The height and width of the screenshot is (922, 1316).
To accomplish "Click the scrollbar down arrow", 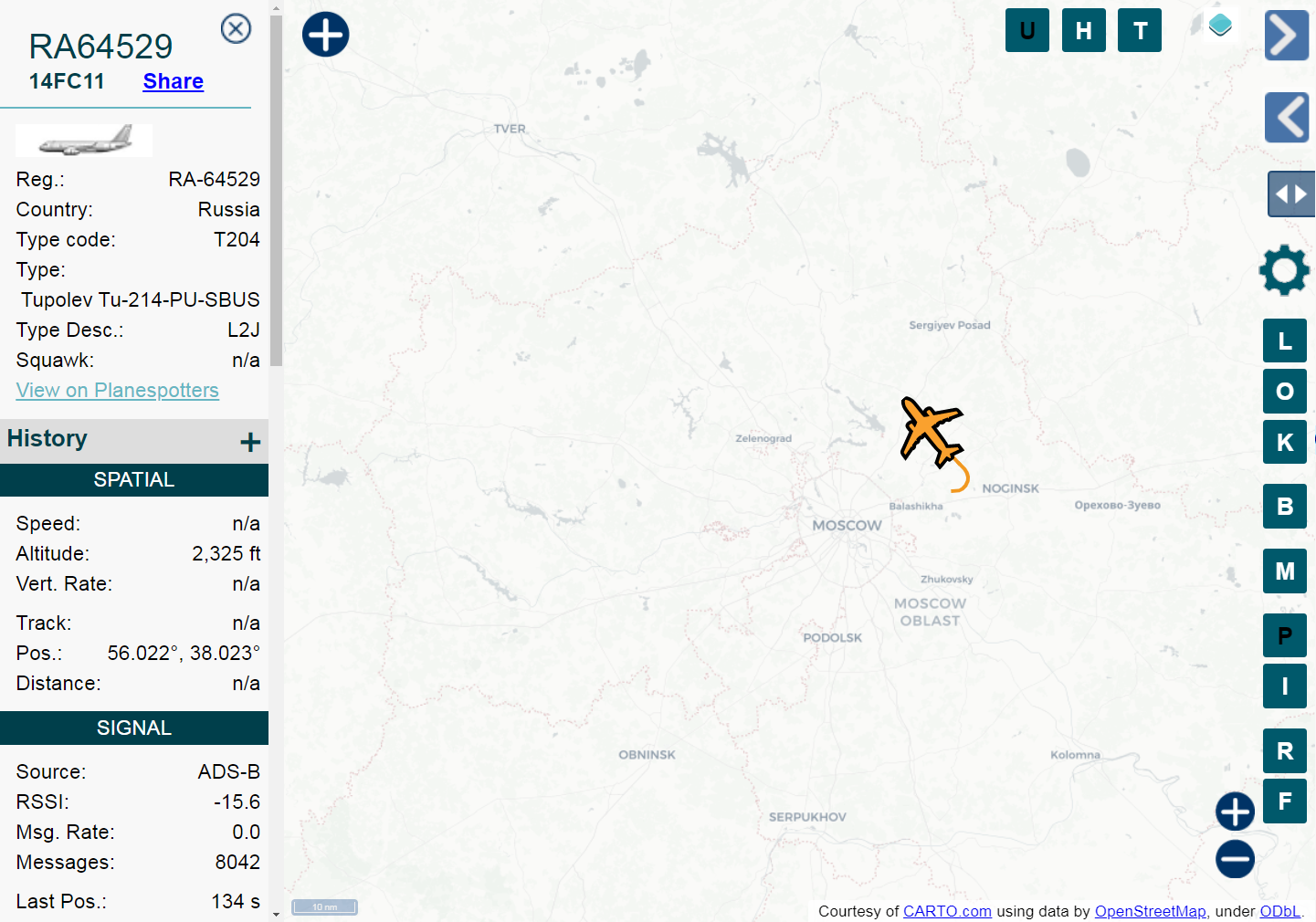I will (x=276, y=915).
